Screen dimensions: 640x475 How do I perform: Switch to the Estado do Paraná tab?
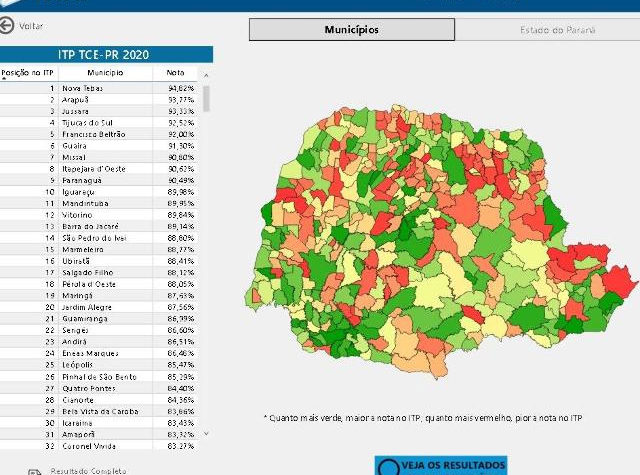(556, 30)
